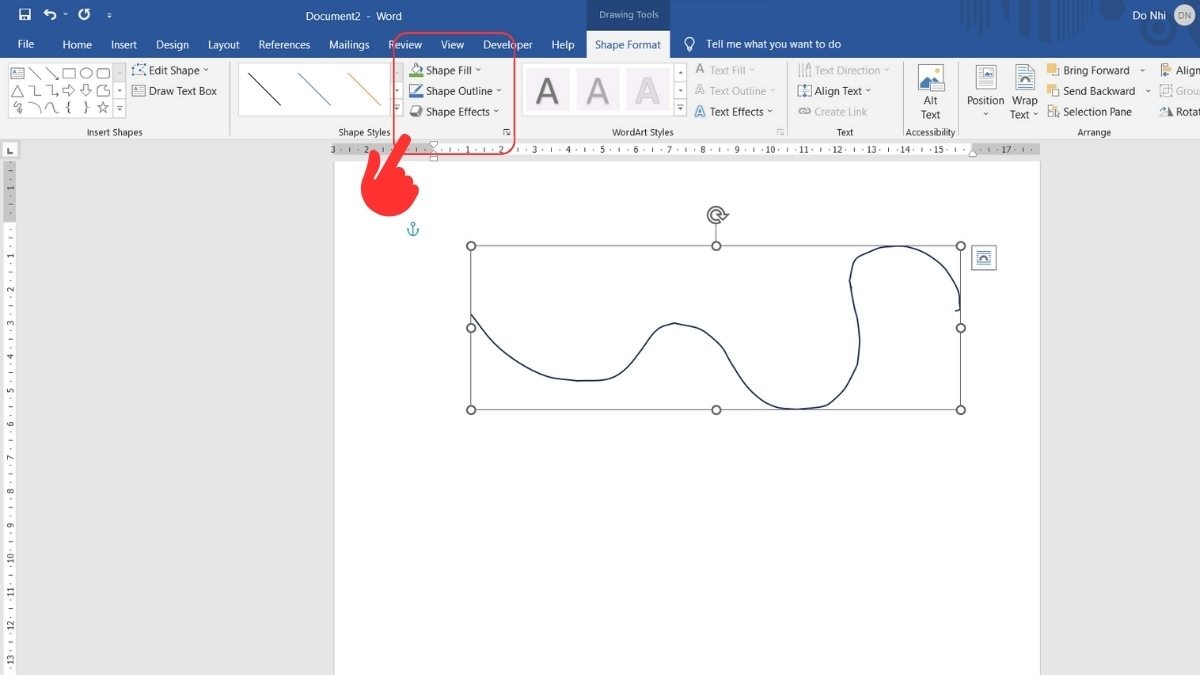
Task: Pick the 5-point Star shape
Action: [x=103, y=107]
